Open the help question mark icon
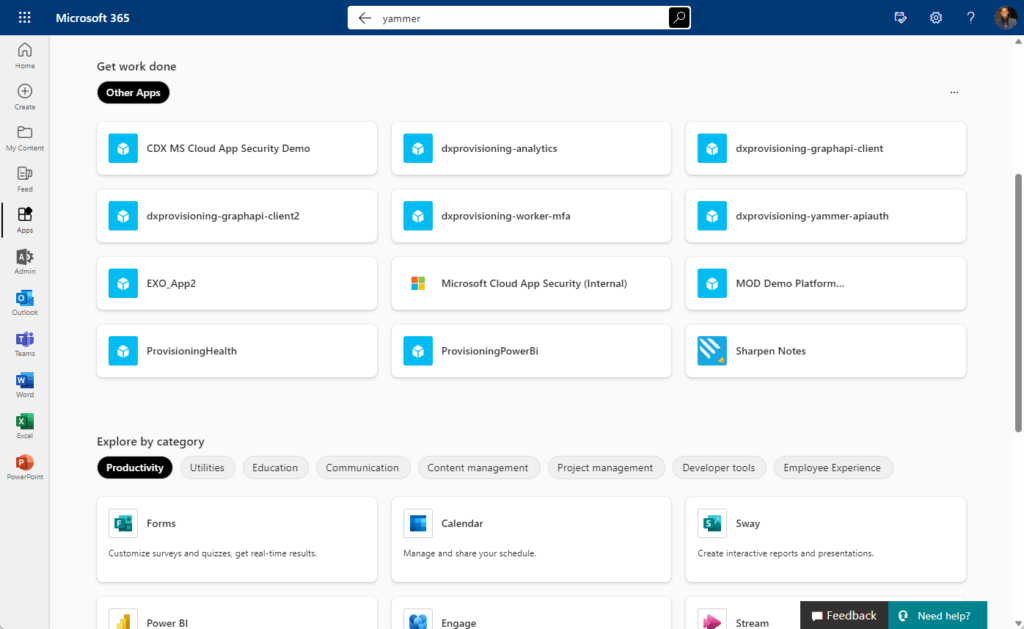1024x629 pixels. point(970,18)
